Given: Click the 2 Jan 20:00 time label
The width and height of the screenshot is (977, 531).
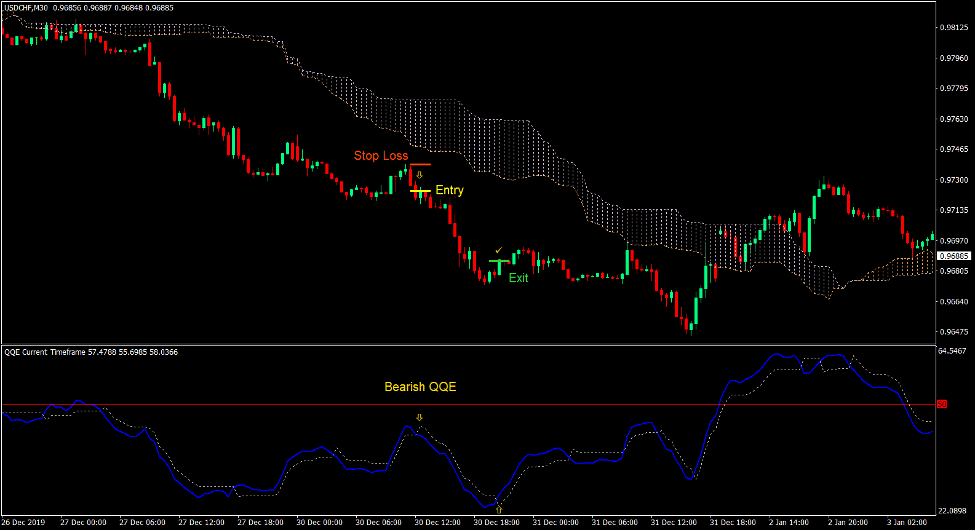Looking at the screenshot, I should [847, 522].
